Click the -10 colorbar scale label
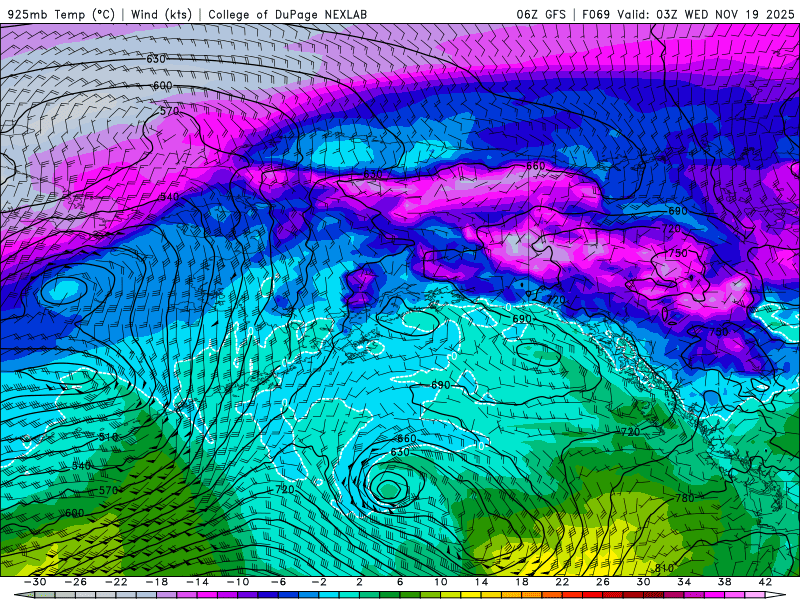 tap(238, 582)
